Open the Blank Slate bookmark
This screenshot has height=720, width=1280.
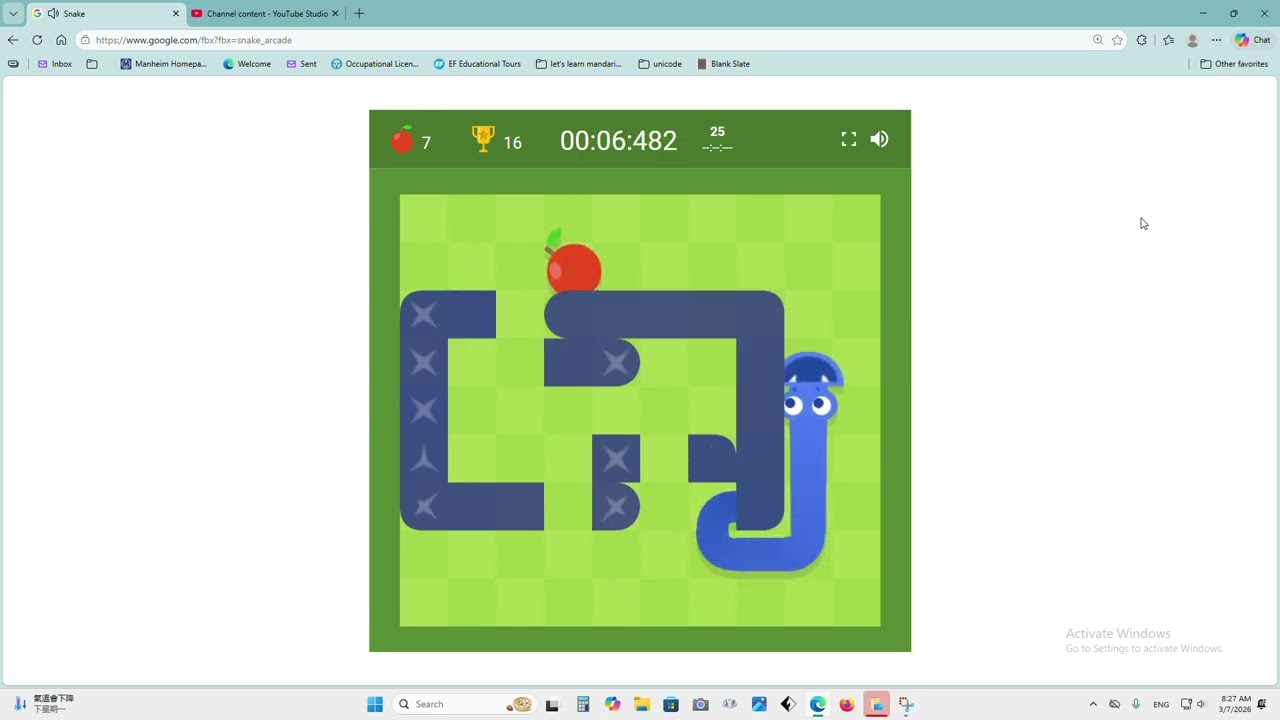[723, 64]
